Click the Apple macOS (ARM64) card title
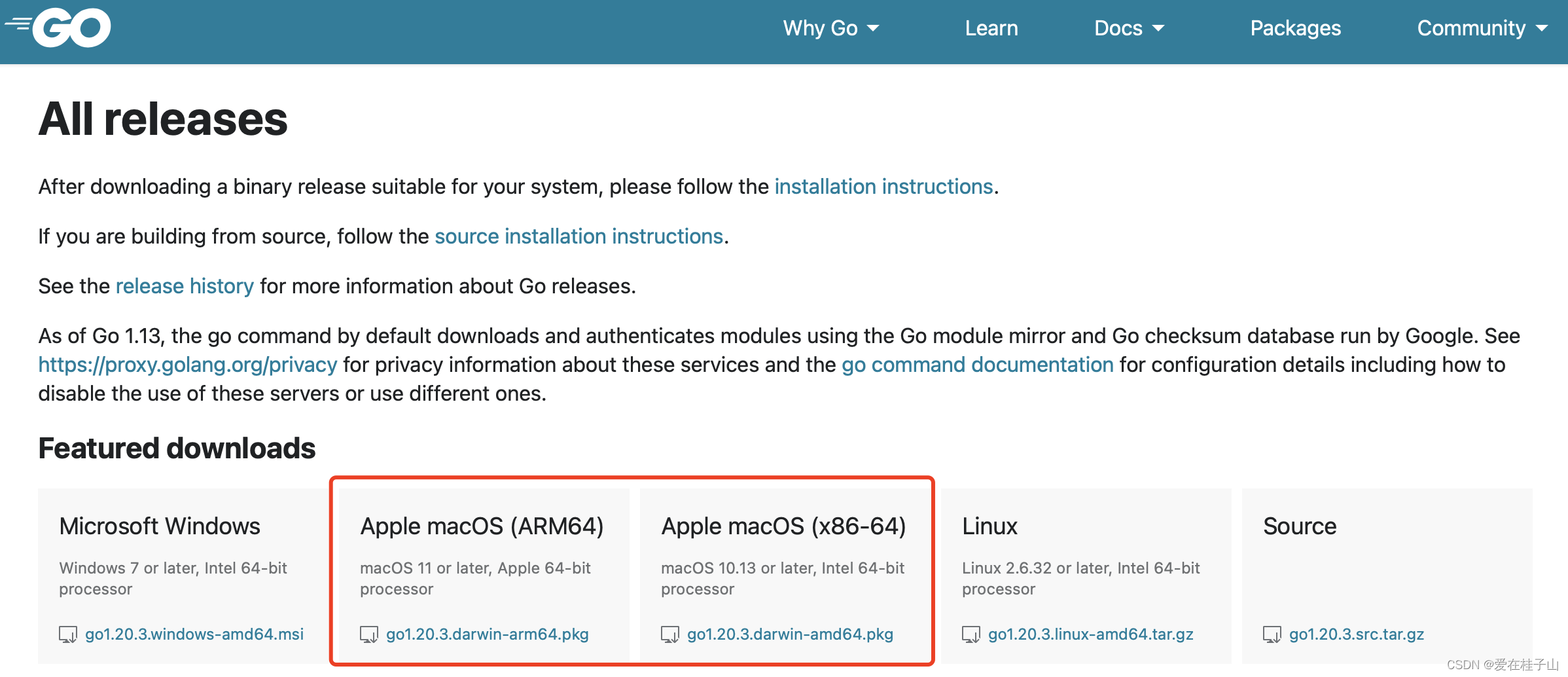Viewport: 1568px width, 677px height. point(482,526)
